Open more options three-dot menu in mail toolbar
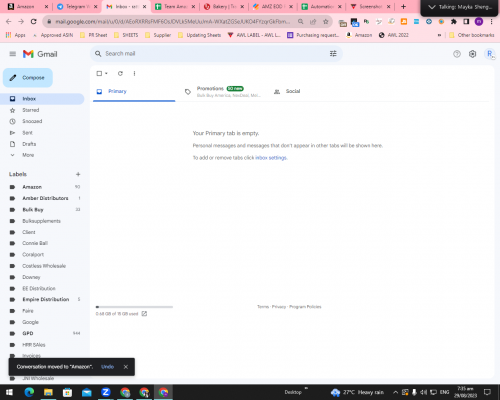The image size is (500, 400). pos(134,73)
